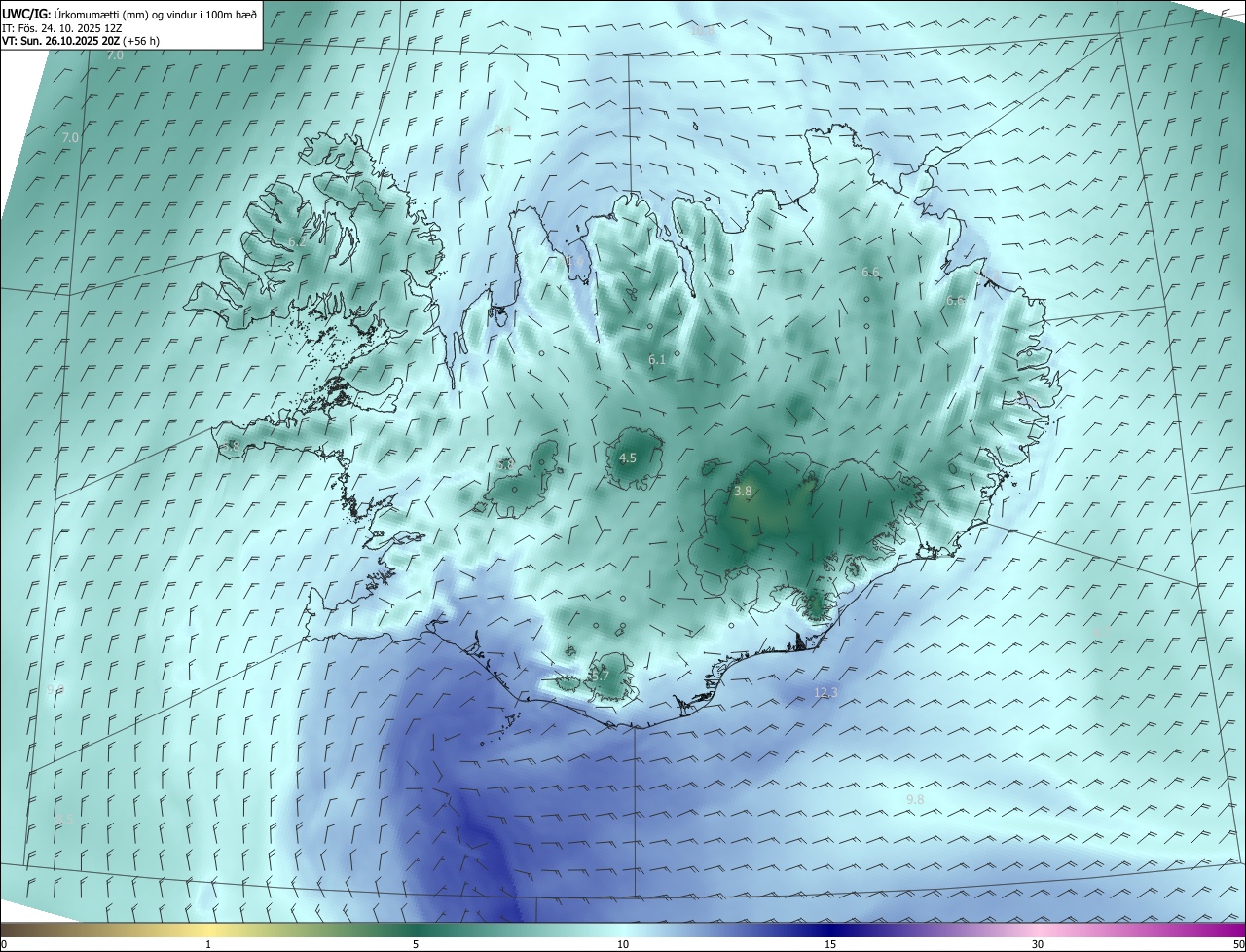Click the 9.4 value north of Iceland
This screenshot has height=952, width=1246.
502,129
